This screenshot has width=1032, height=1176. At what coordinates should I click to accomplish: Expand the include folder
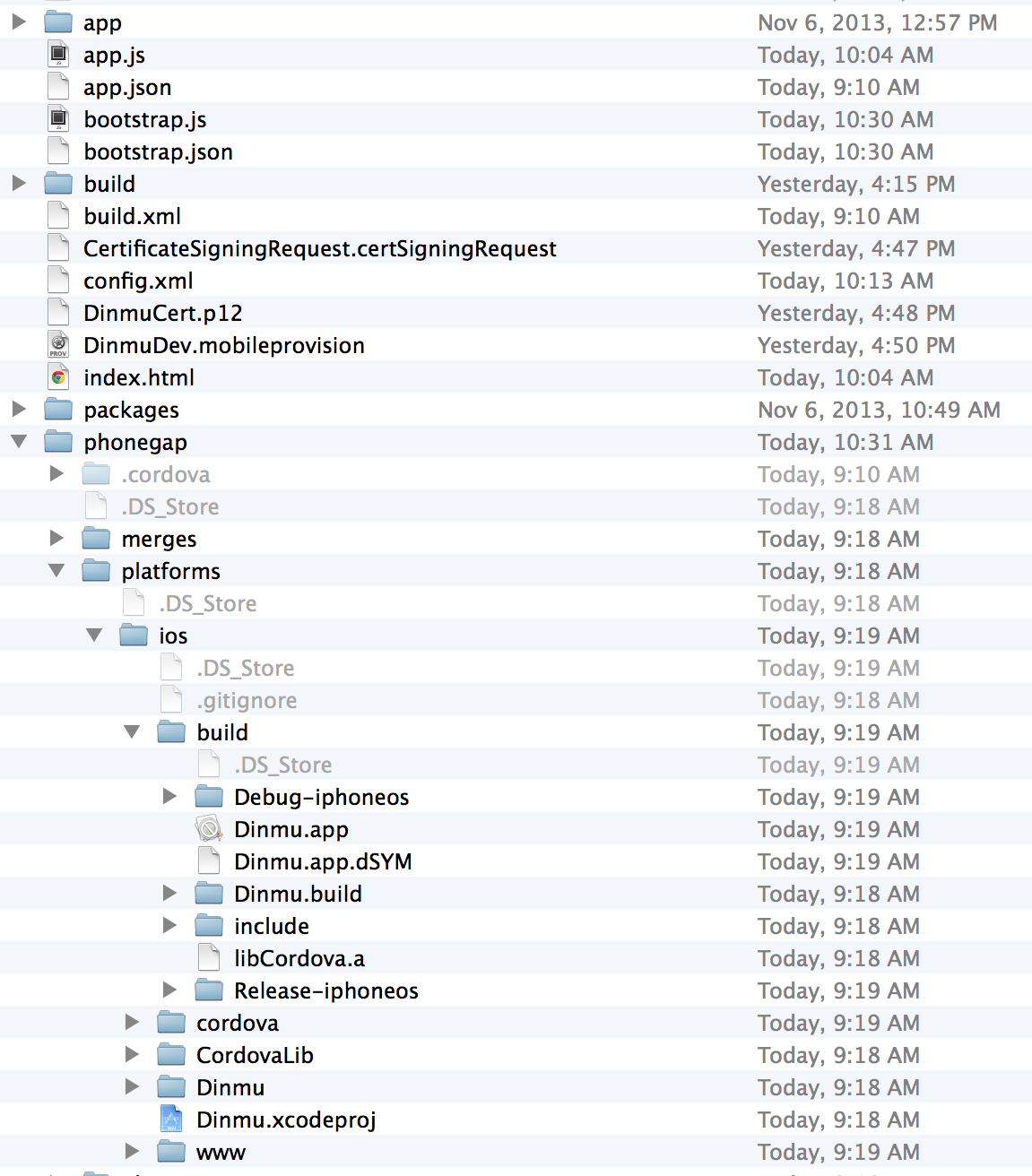[x=169, y=926]
